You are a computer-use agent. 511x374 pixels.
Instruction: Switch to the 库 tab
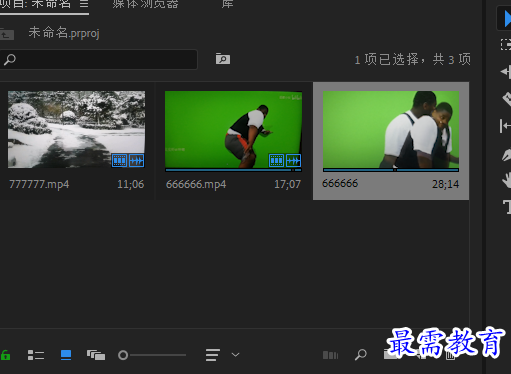227,4
